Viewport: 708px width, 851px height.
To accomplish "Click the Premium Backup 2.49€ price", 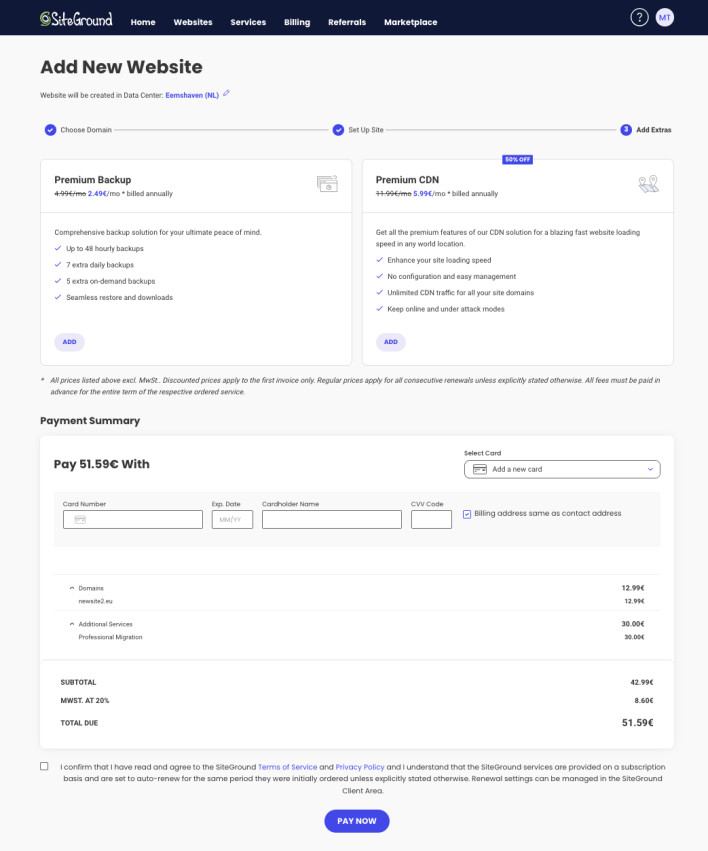I will [x=97, y=194].
